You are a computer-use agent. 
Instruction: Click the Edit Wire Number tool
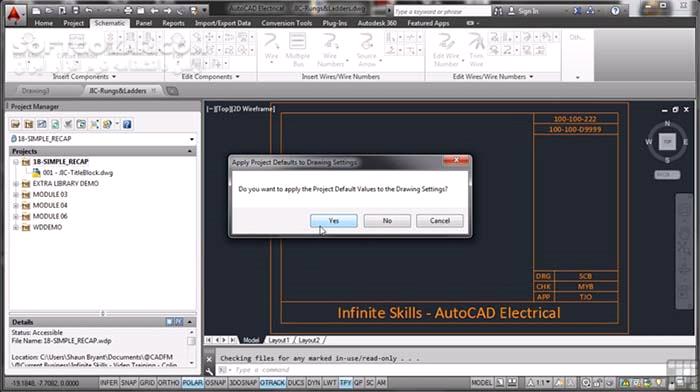click(446, 50)
